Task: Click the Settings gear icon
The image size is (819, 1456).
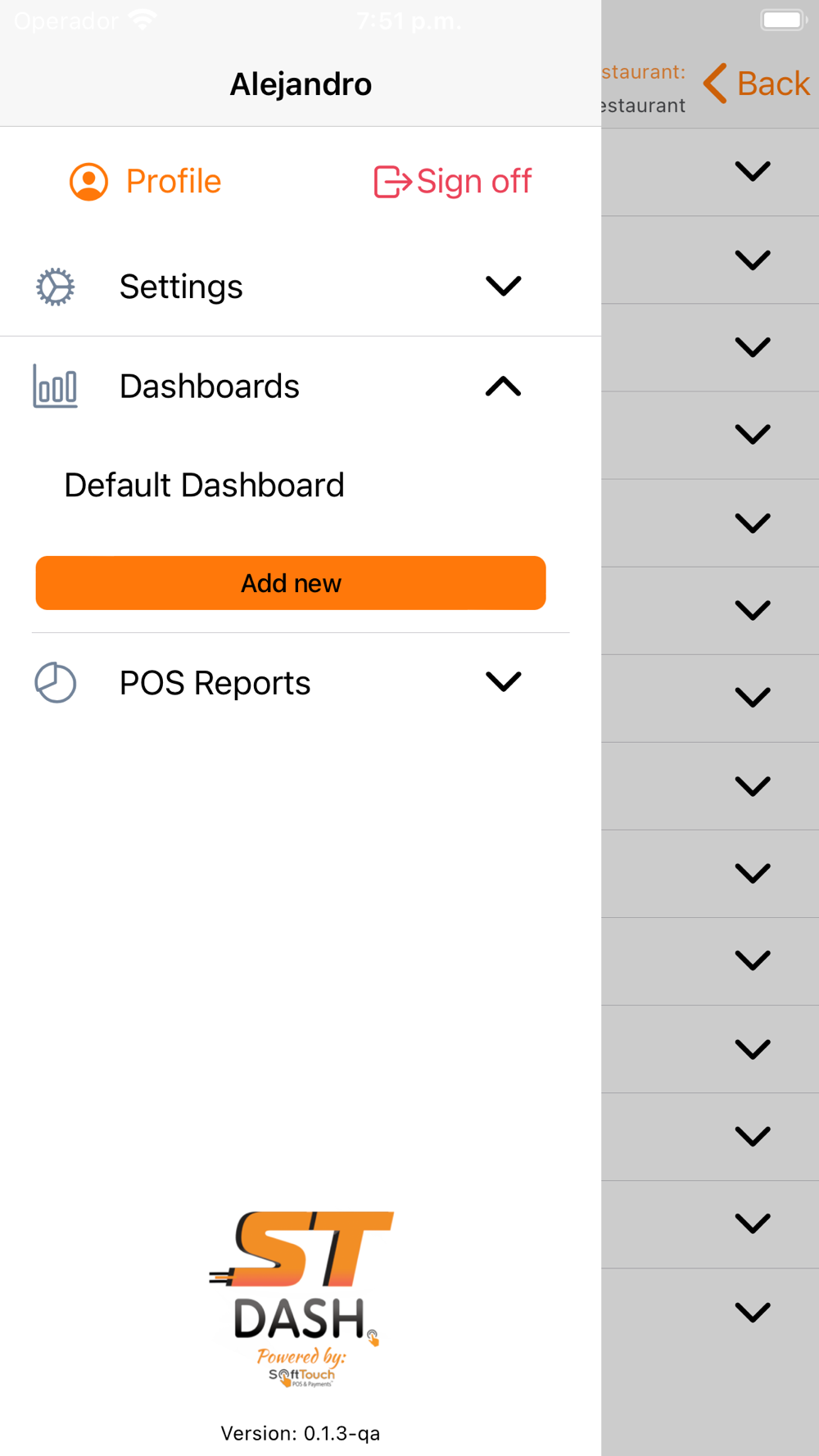Action: pos(56,287)
